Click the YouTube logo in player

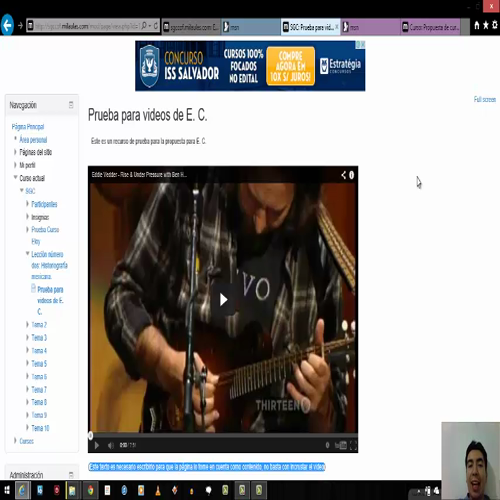point(341,445)
